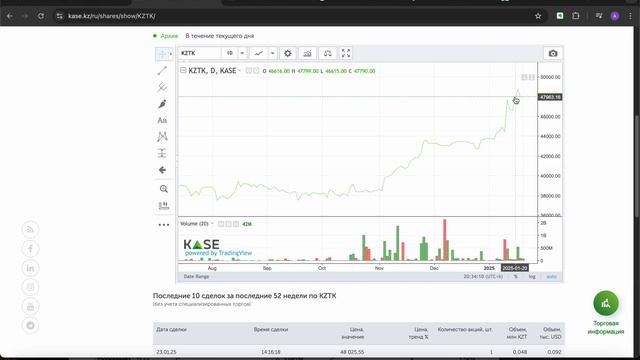Click the back arrow in chart toolbar
The image size is (640, 360).
[x=162, y=170]
